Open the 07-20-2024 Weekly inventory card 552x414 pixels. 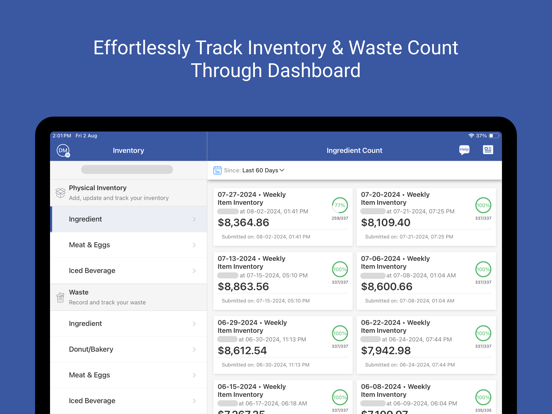pyautogui.click(x=426, y=217)
